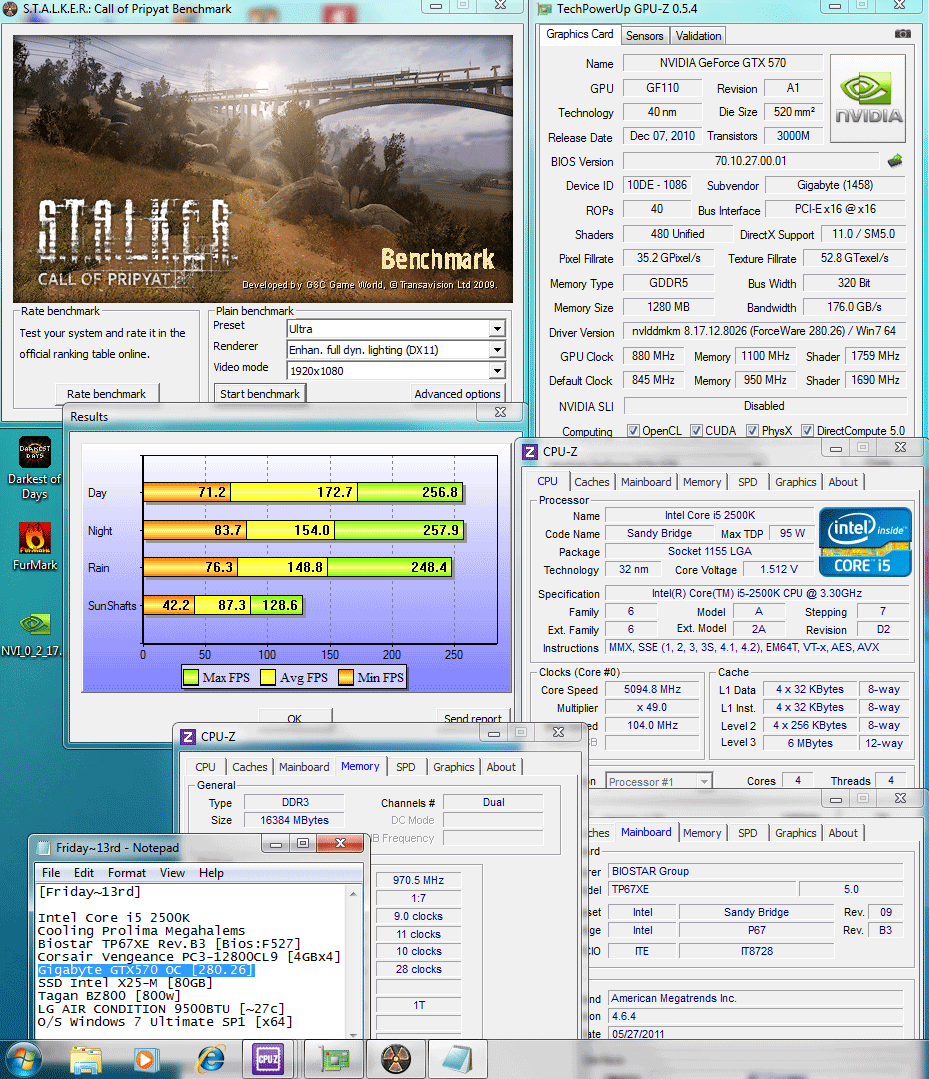Open the Caches tab in the CPU-Z CPU window
Screen dimensions: 929x1079
coord(592,482)
